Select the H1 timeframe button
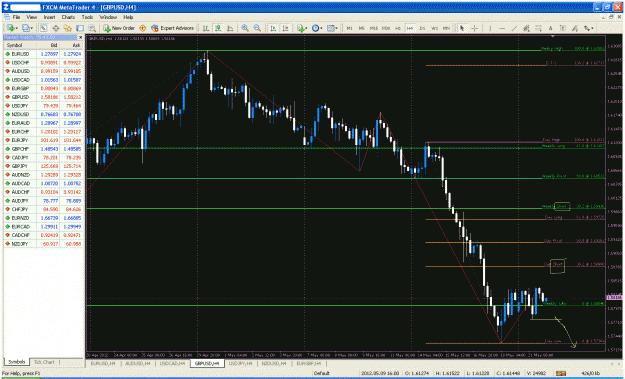The height and width of the screenshot is (379, 625). click(398, 28)
